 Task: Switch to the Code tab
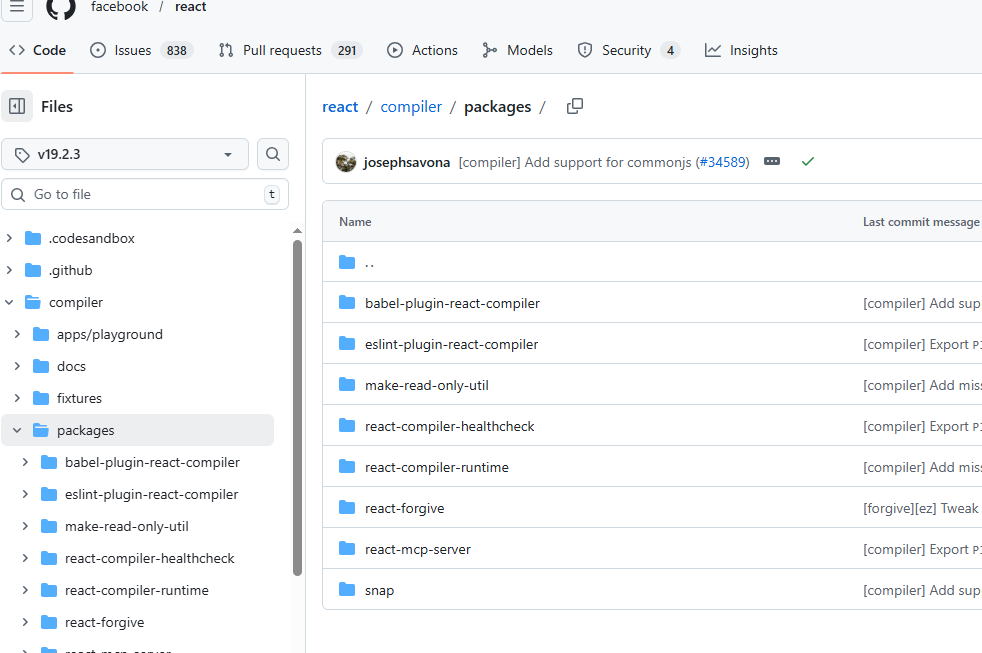coord(38,50)
